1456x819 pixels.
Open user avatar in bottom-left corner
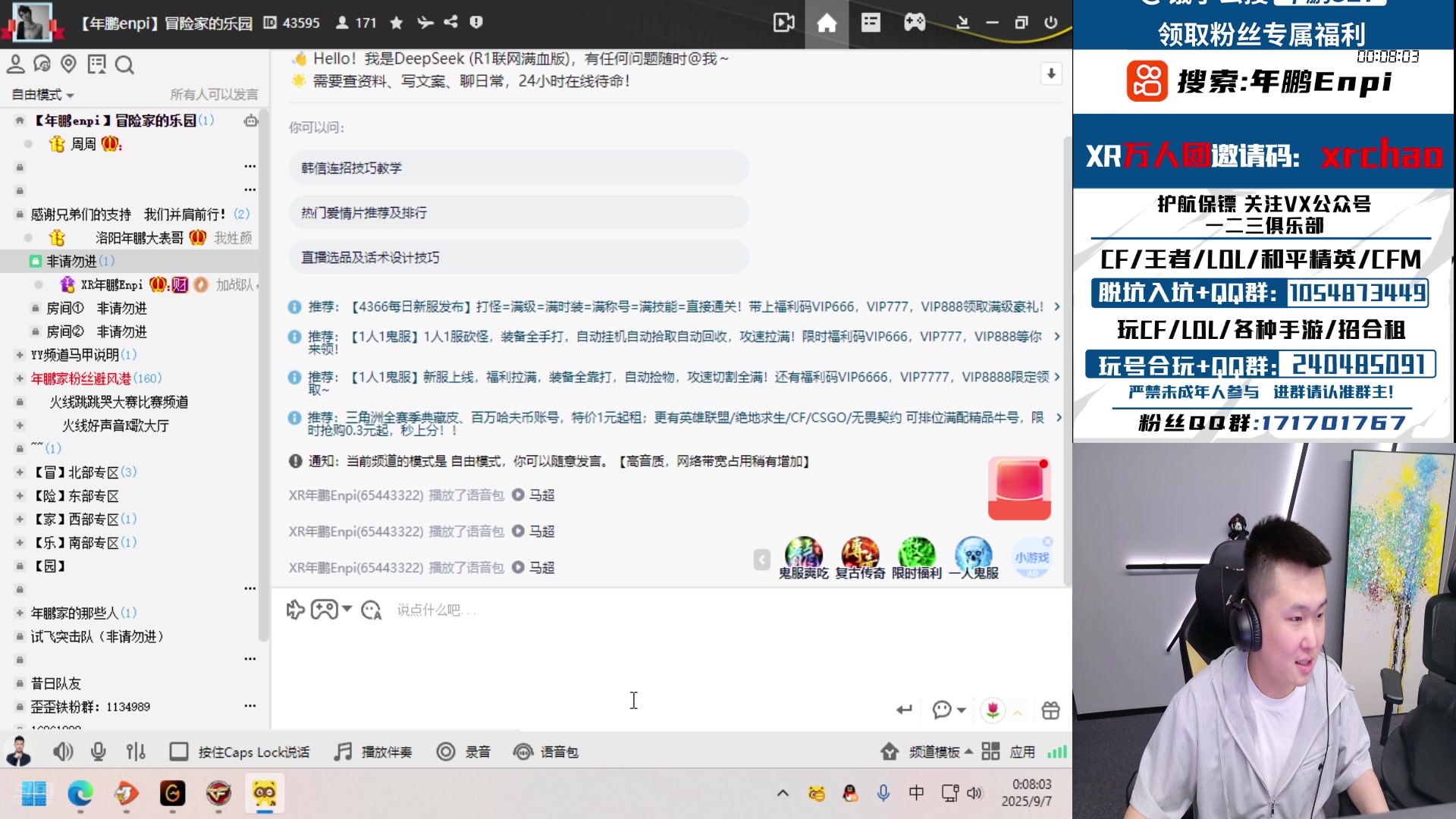tap(18, 752)
